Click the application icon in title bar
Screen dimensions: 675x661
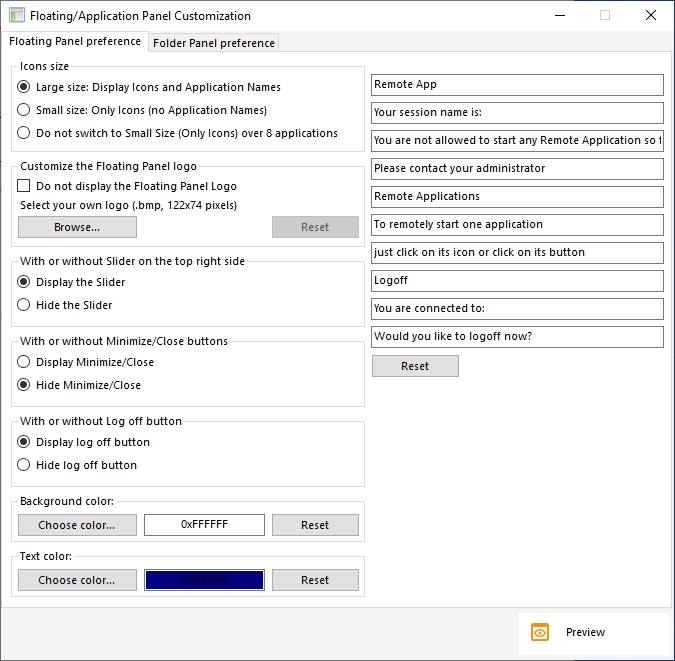17,16
